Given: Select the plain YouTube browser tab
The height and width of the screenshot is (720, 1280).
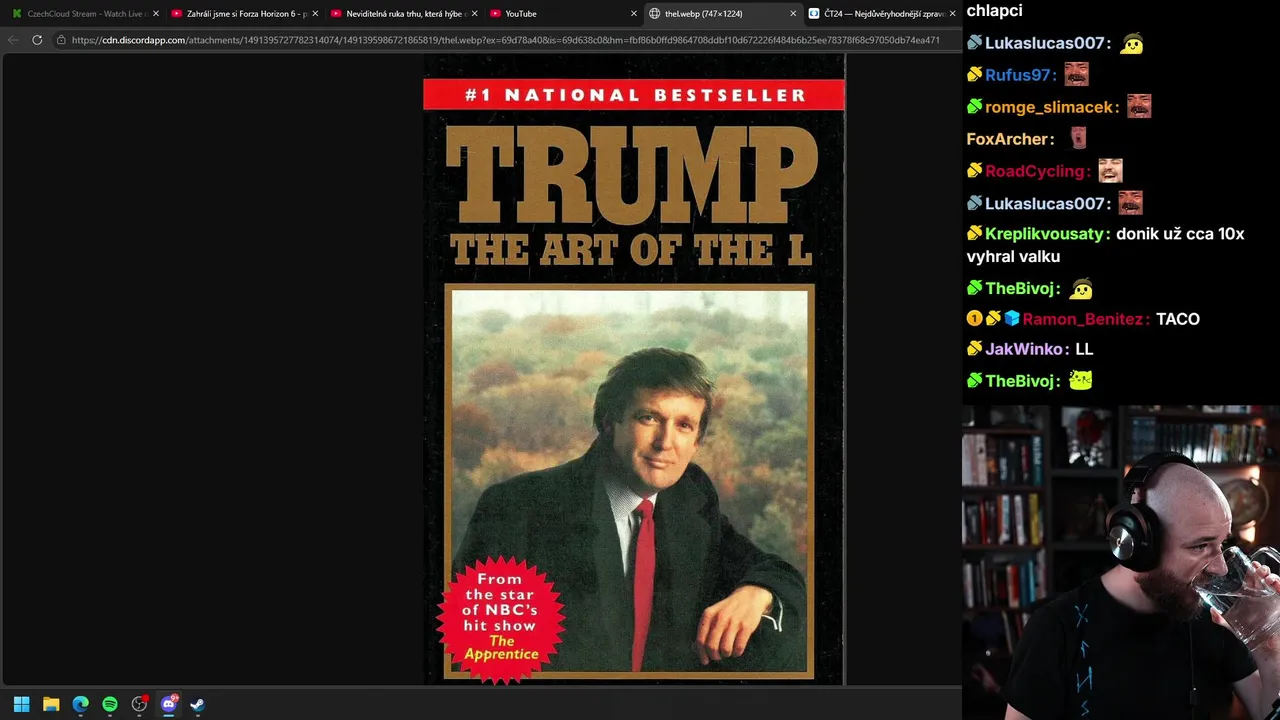Looking at the screenshot, I should point(562,14).
